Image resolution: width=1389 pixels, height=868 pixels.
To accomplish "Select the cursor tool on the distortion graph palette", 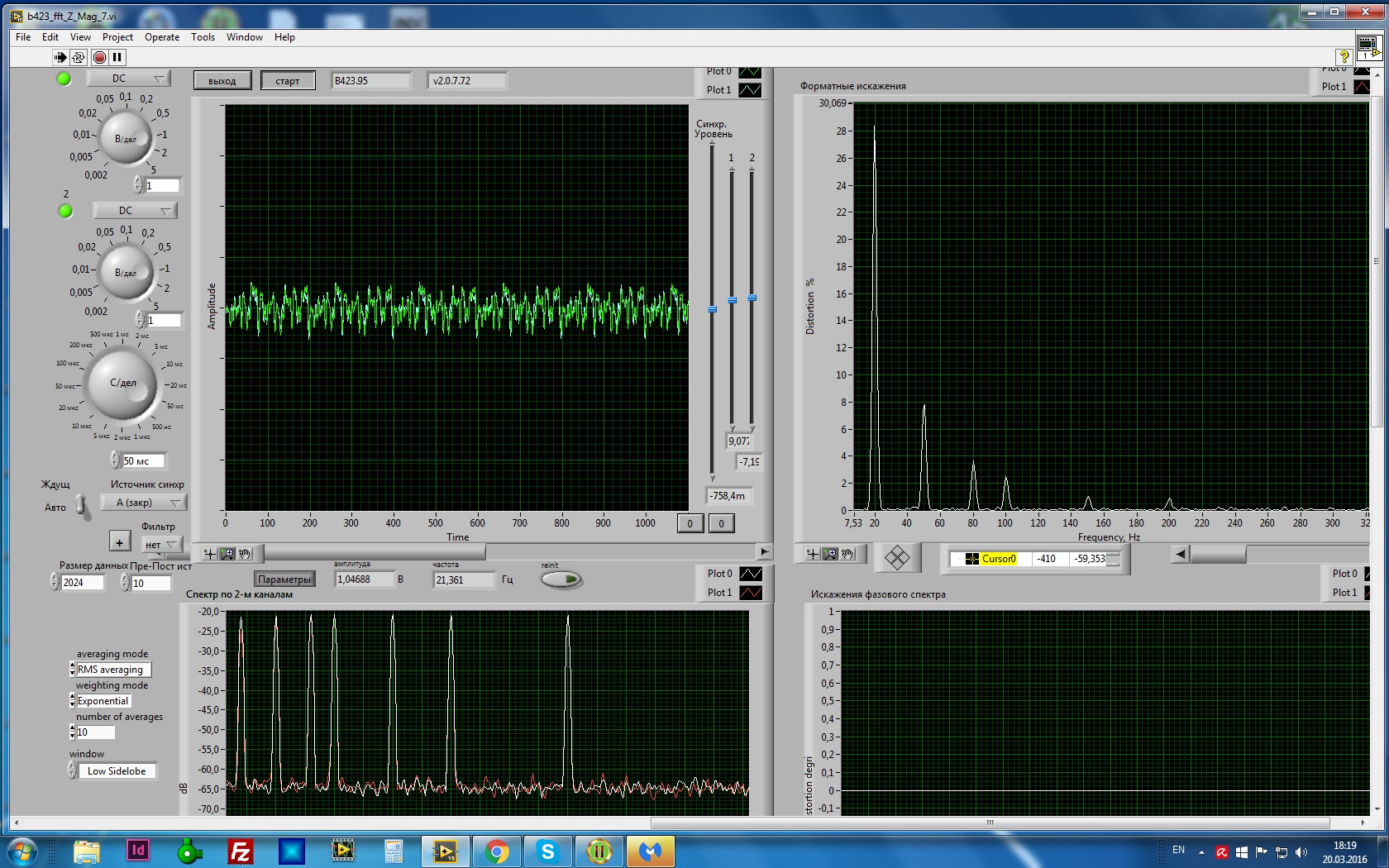I will 814,553.
